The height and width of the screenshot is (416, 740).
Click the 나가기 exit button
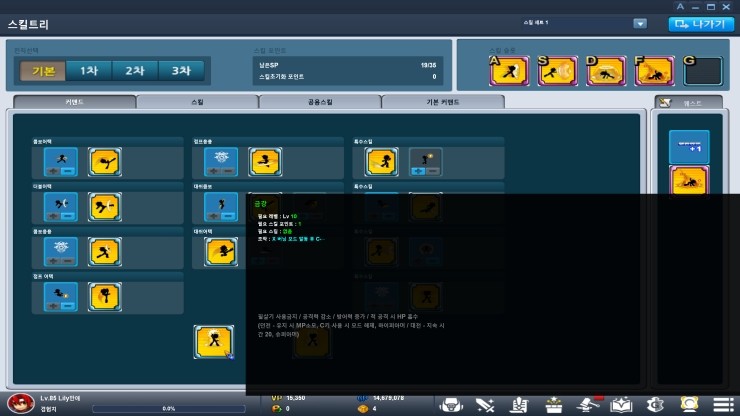pos(701,24)
